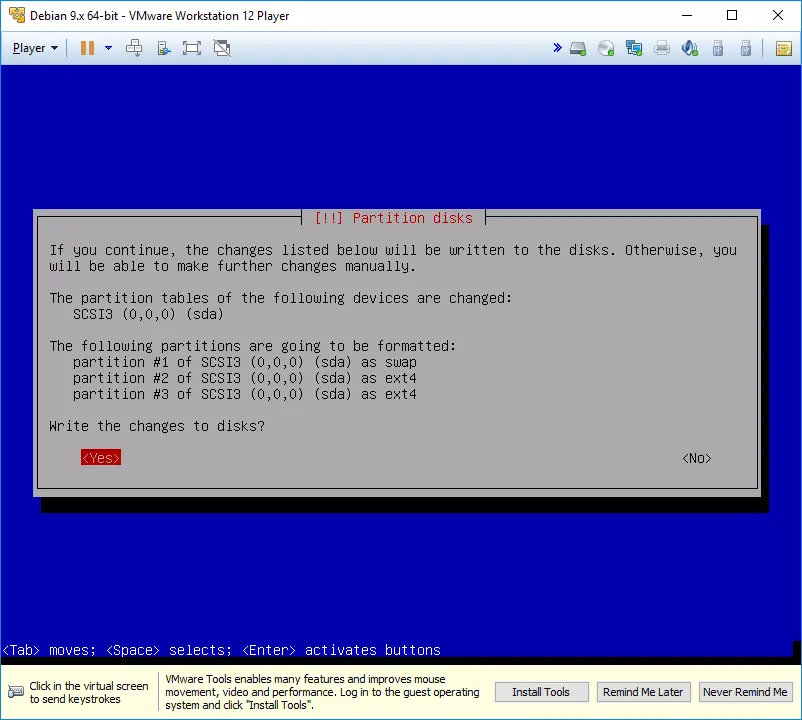Viewport: 802px width, 720px height.
Task: Click the printer device icon
Action: click(662, 48)
